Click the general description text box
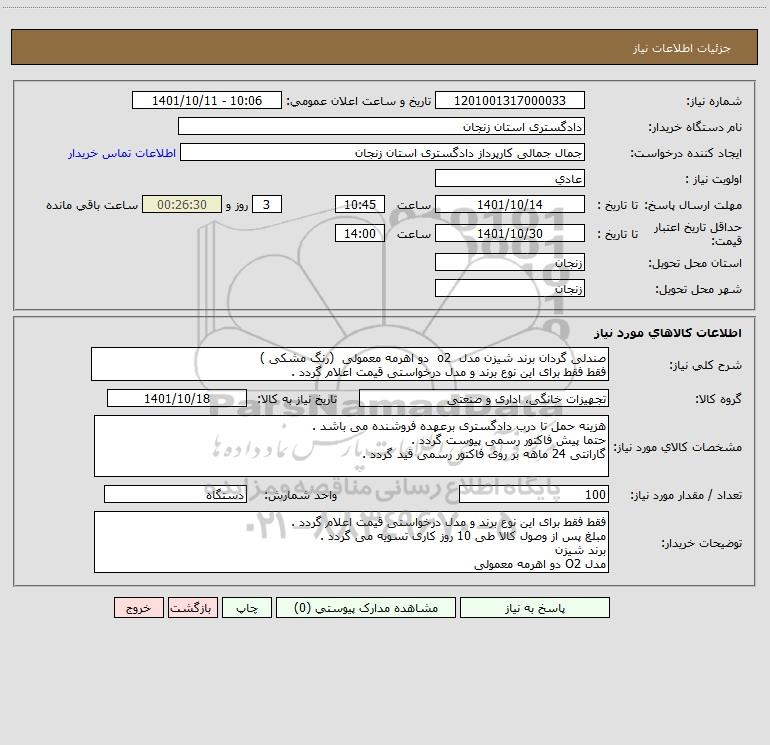This screenshot has height=745, width=770. coord(350,364)
